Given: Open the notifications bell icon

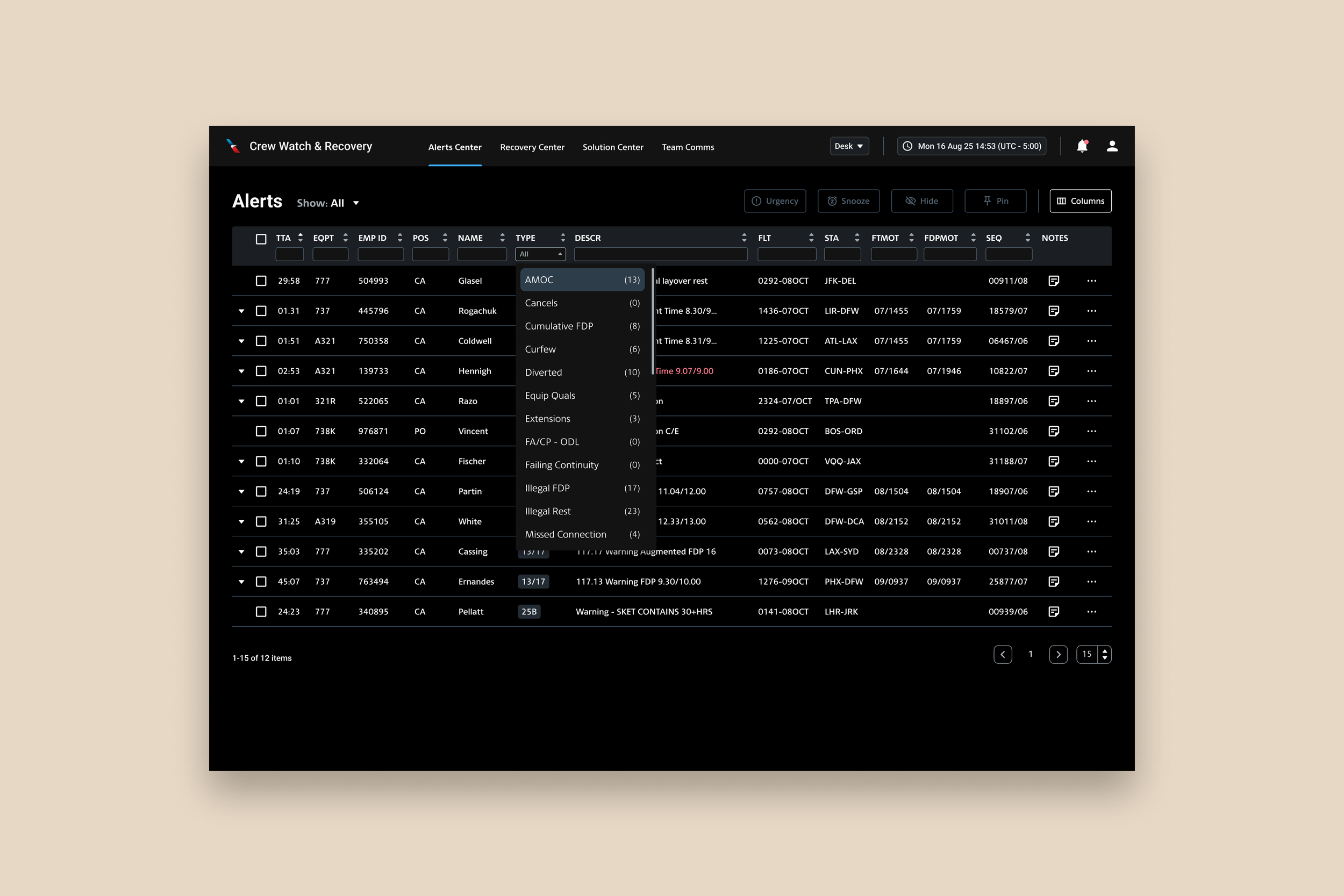Looking at the screenshot, I should 1082,146.
